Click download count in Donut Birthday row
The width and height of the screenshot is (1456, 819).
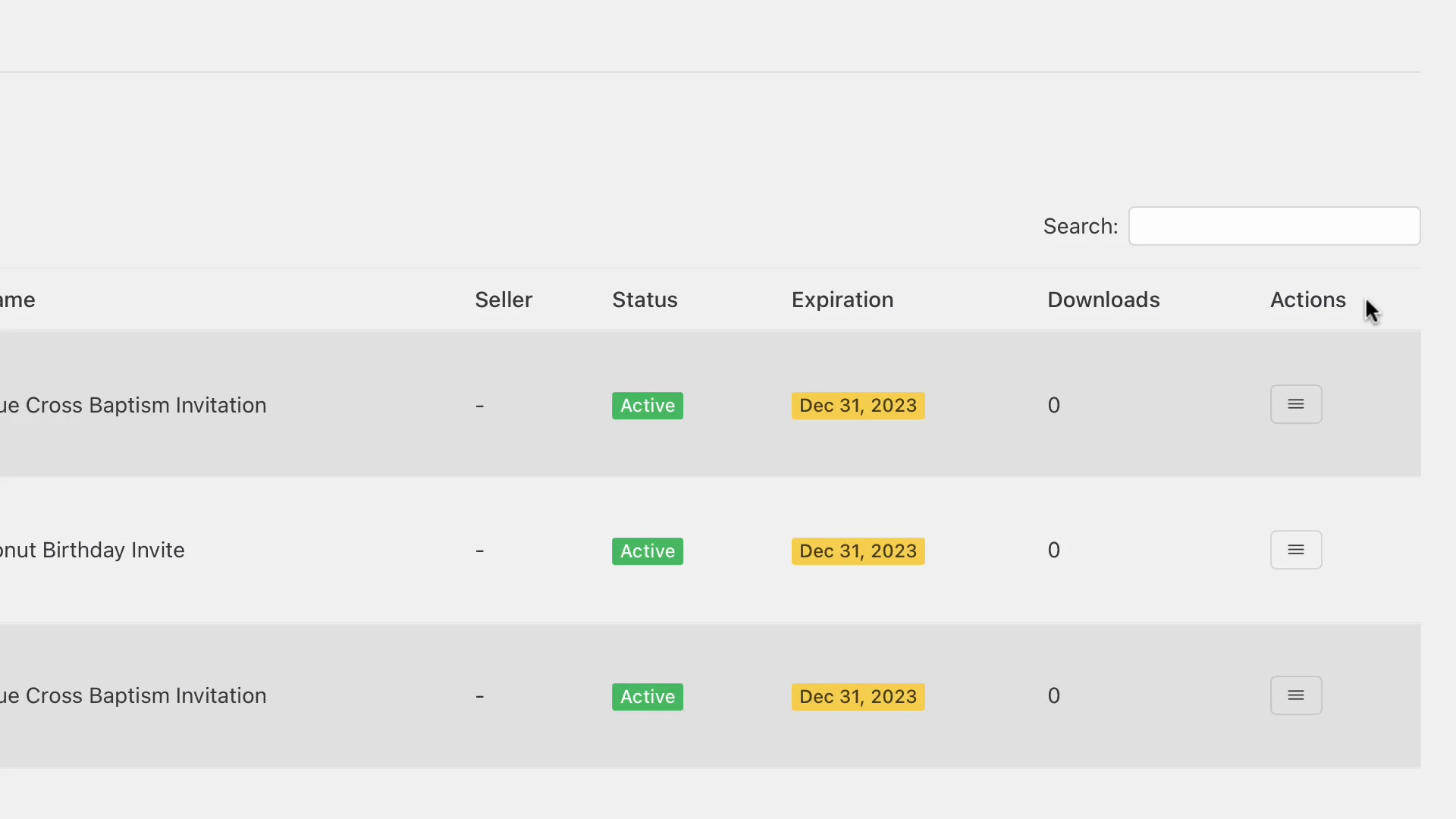[1053, 550]
